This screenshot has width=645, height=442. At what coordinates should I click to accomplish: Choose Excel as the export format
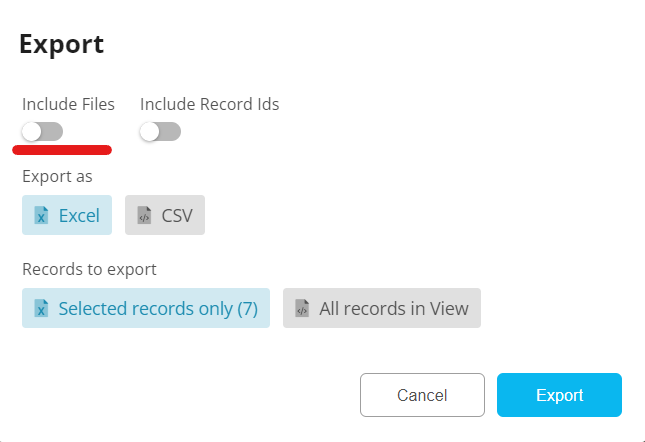67,215
